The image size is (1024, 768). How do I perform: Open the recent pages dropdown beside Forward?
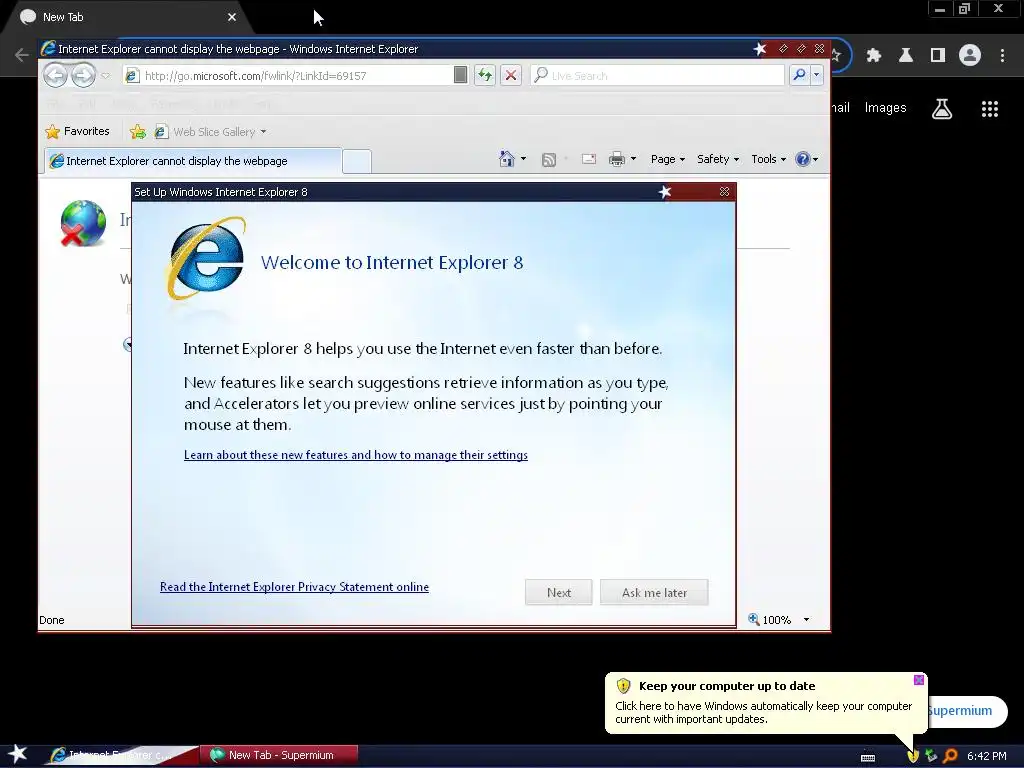(105, 76)
